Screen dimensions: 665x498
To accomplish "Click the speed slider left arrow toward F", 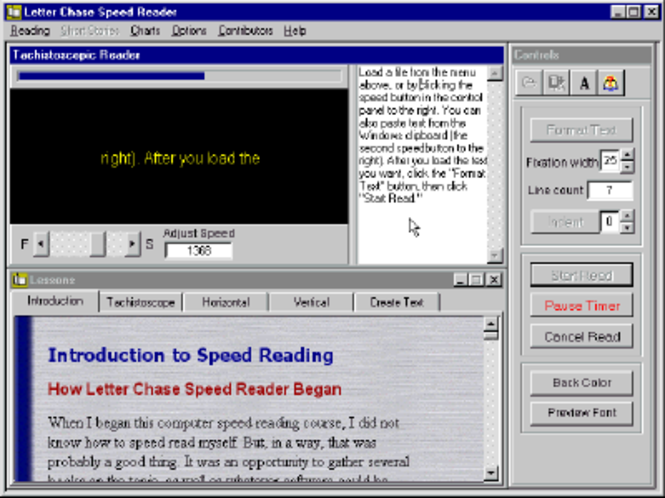I will (41, 244).
